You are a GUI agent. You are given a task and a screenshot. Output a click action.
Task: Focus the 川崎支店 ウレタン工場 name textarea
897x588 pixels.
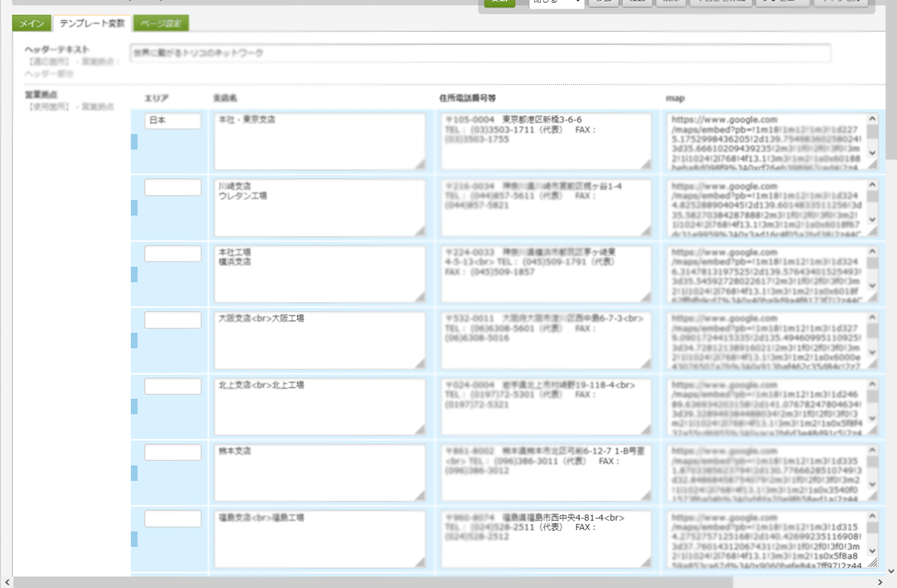pos(320,207)
